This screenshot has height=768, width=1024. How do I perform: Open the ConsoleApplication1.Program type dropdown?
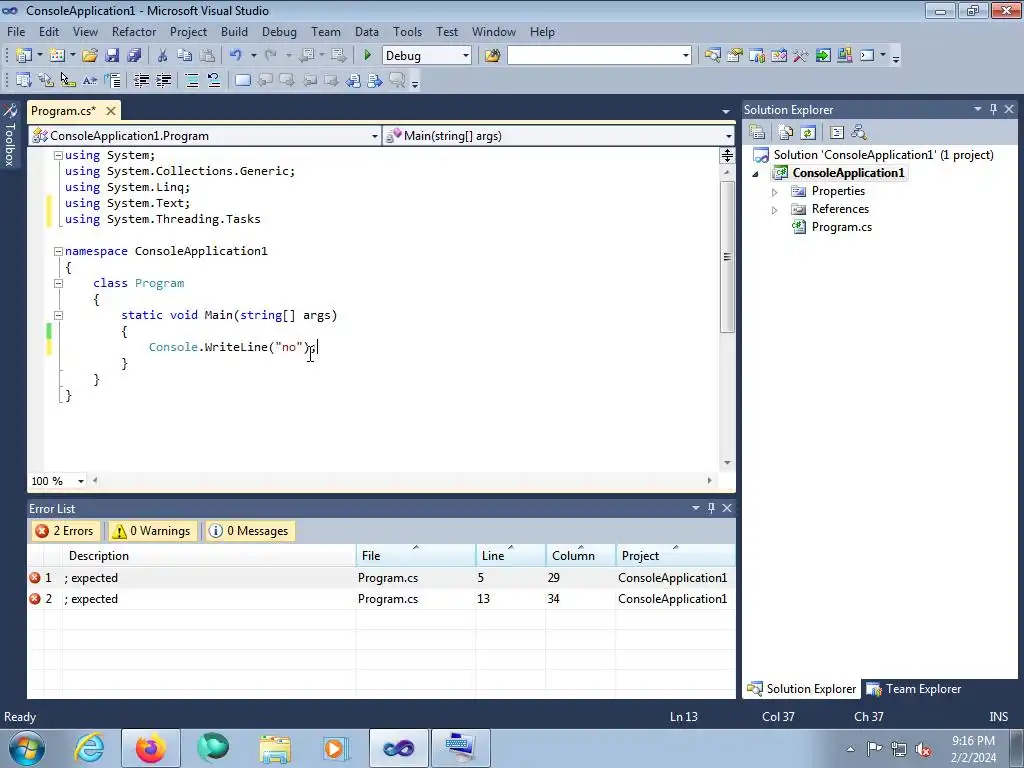click(374, 136)
